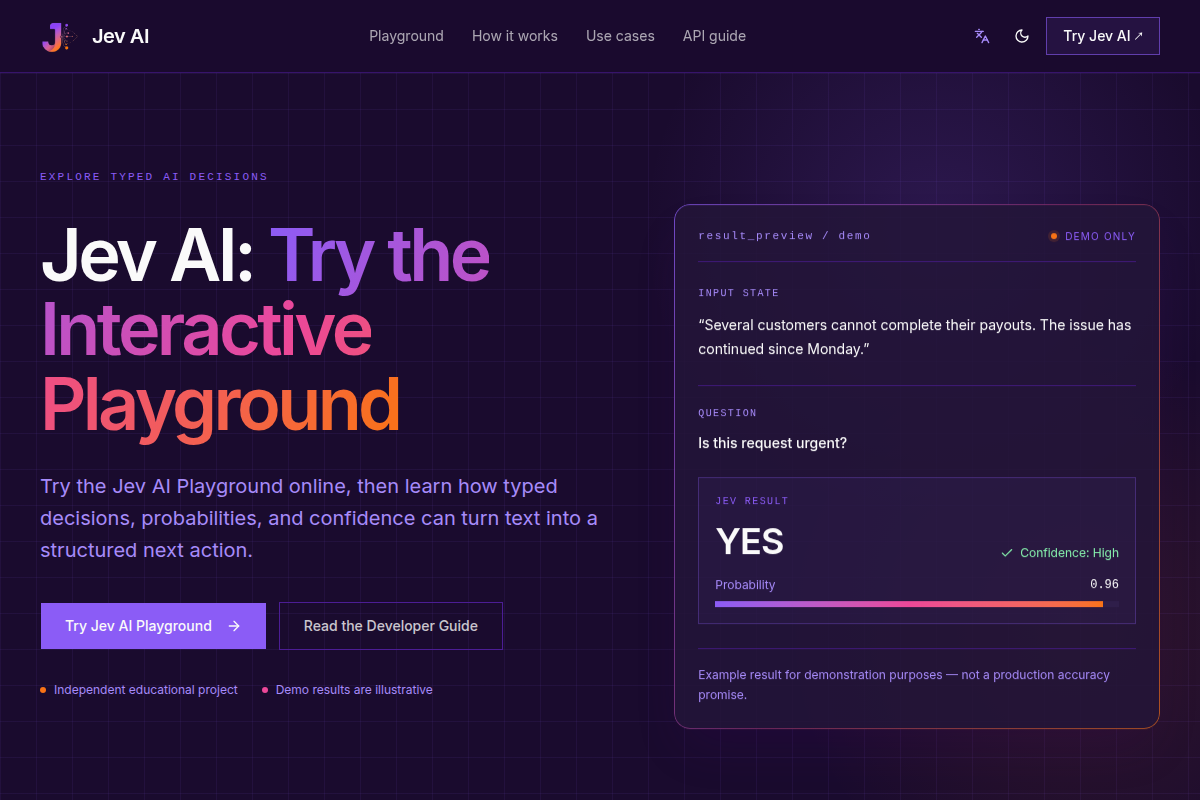Click the YES result in Jev Result box
This screenshot has height=800, width=1200.
(750, 542)
